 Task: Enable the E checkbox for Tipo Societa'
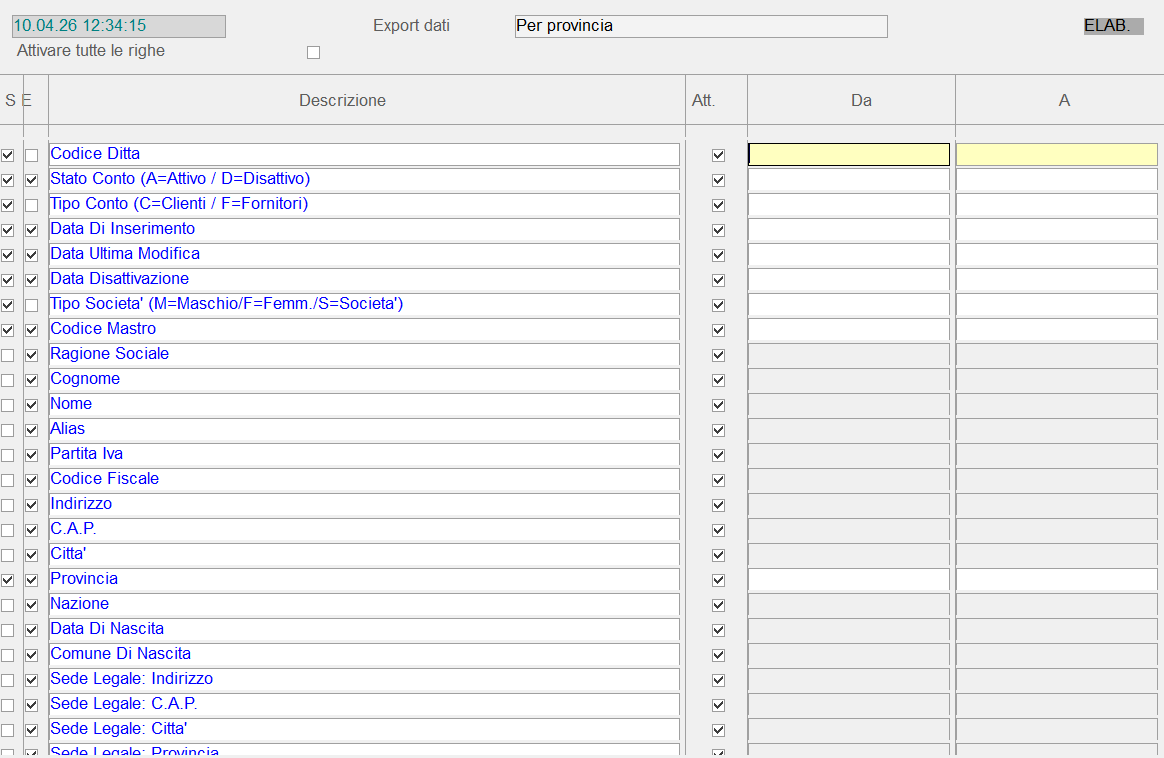[x=32, y=305]
